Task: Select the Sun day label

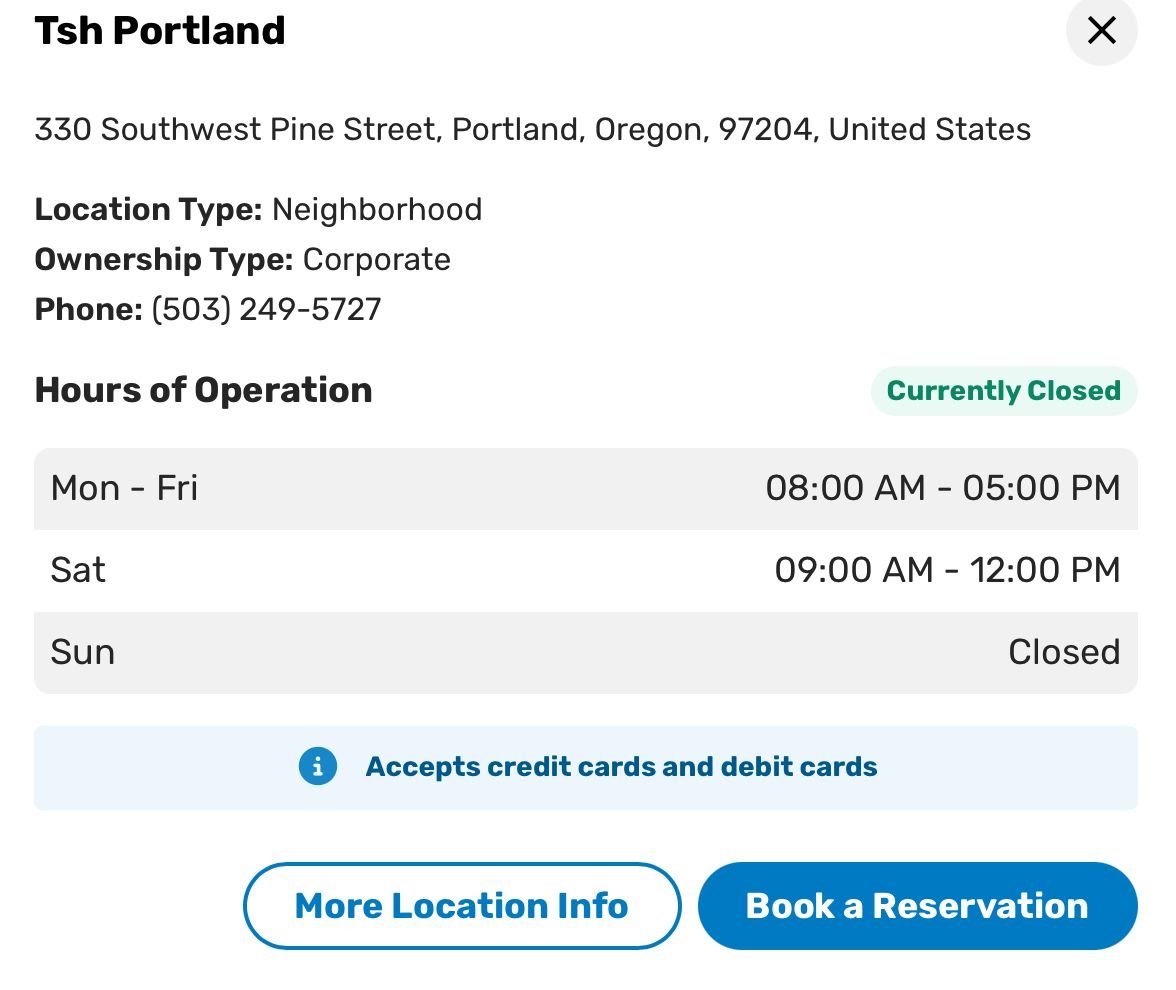Action: 82,652
